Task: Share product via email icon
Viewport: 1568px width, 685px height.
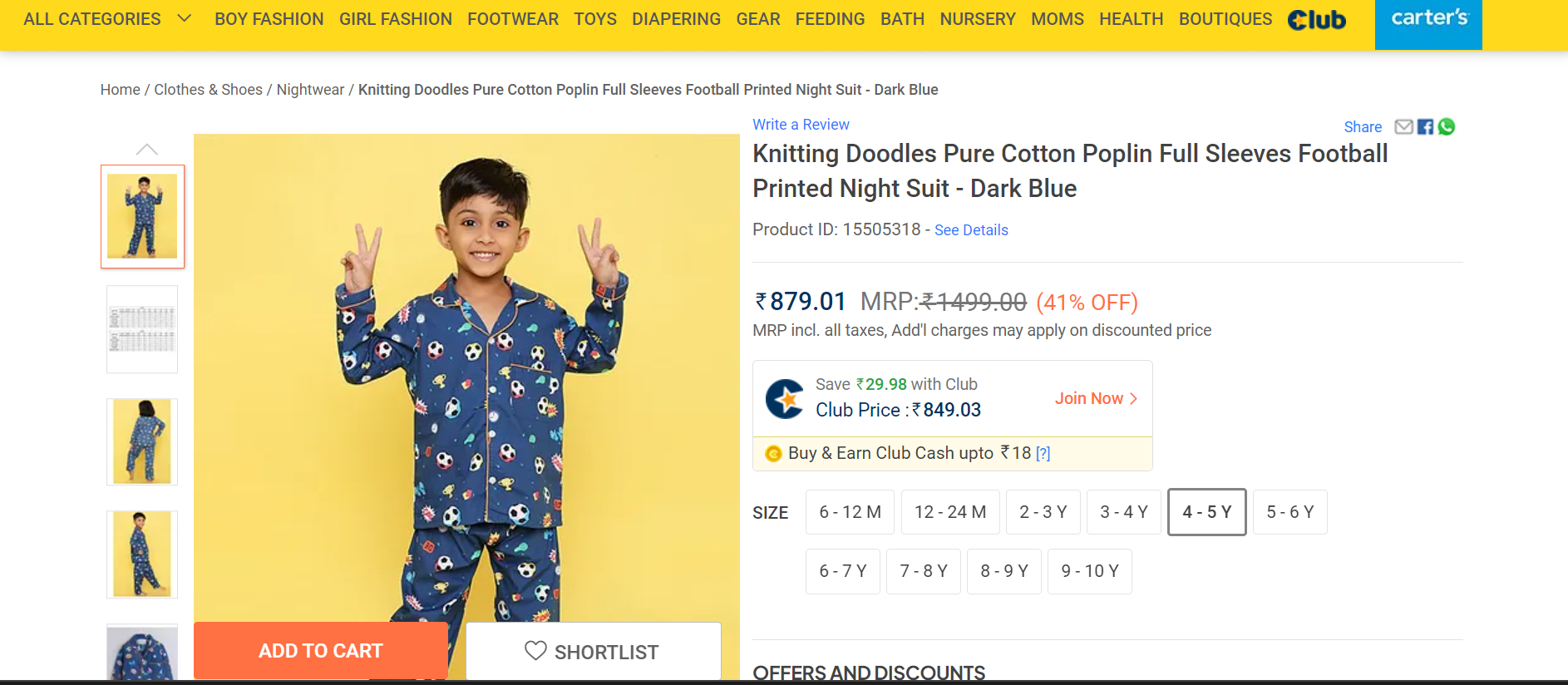Action: (x=1403, y=127)
